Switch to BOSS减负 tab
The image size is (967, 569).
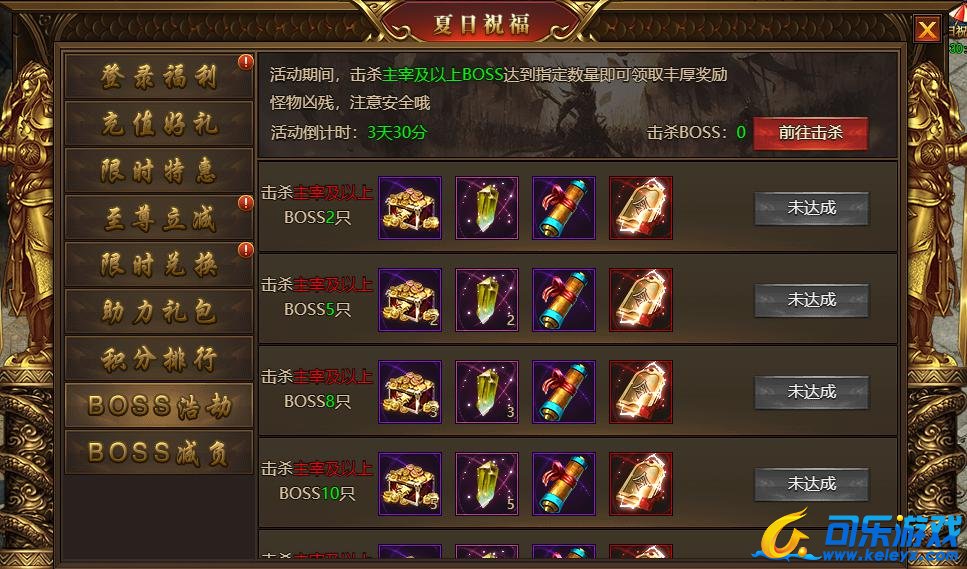(158, 452)
